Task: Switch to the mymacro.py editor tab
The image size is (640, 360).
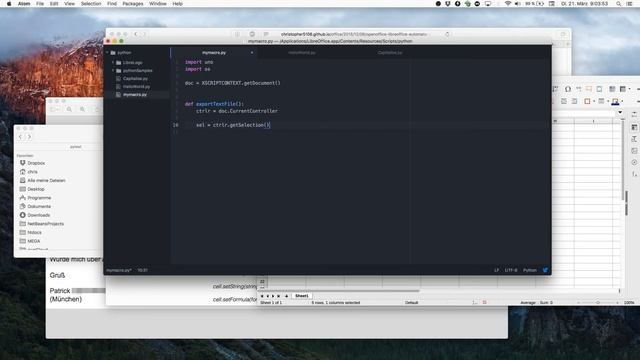Action: click(214, 53)
